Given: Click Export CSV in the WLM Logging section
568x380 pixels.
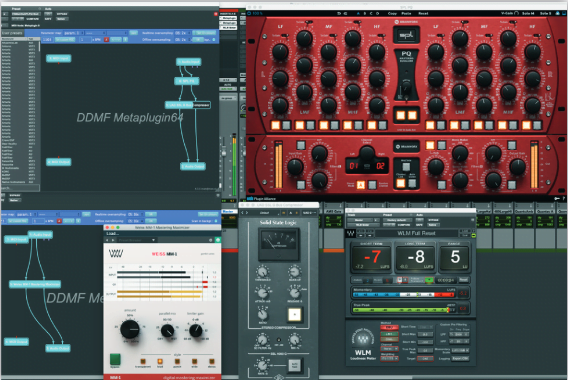Looking at the screenshot, I should [x=460, y=358].
